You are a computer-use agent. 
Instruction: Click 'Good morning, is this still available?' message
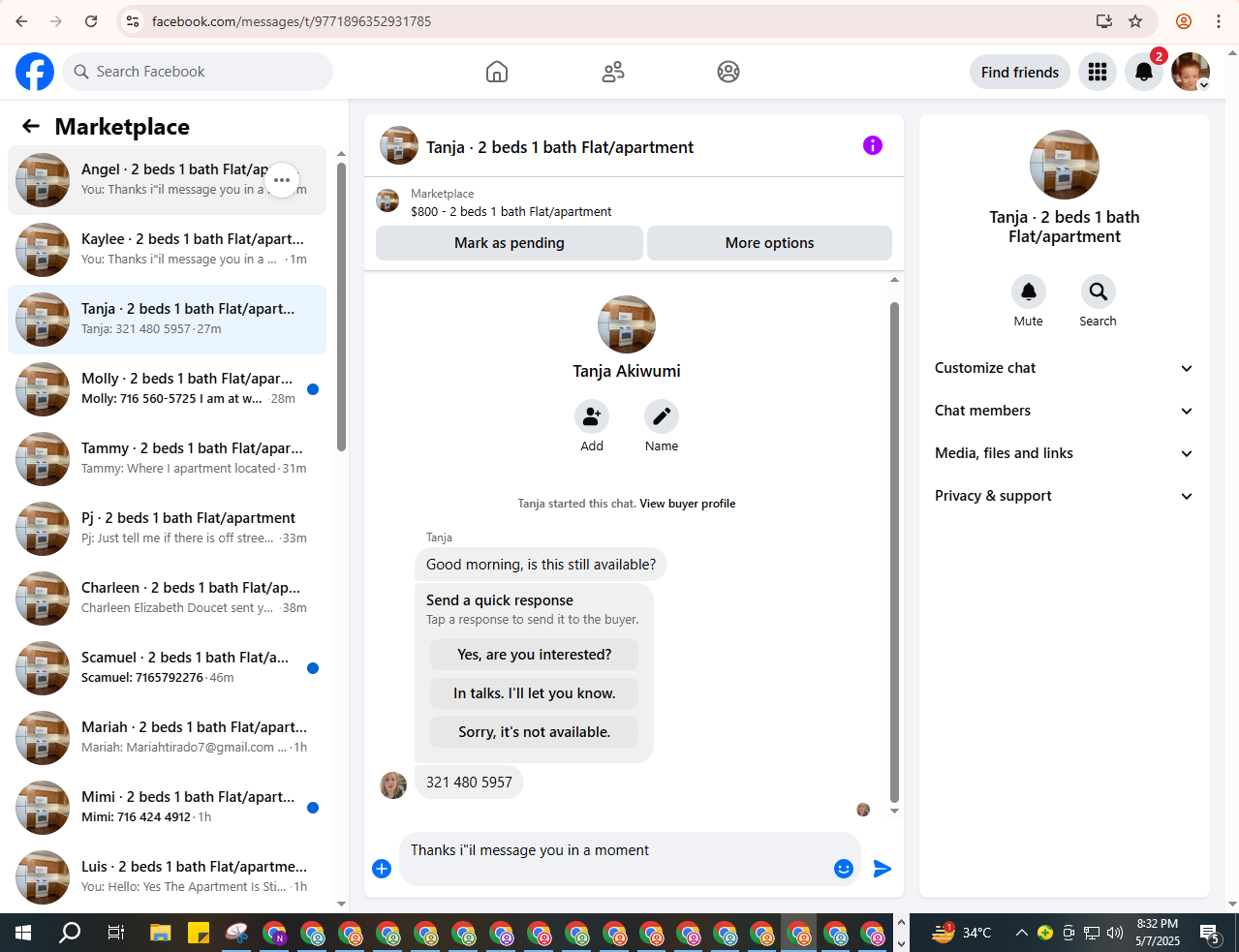pos(541,565)
